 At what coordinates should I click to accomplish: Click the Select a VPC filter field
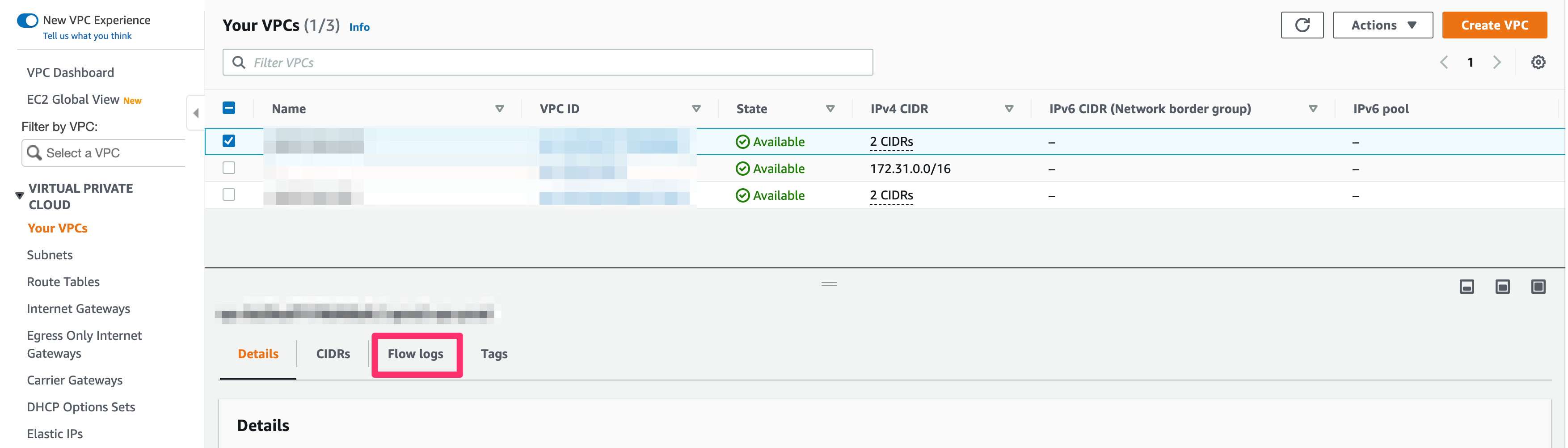tap(104, 153)
